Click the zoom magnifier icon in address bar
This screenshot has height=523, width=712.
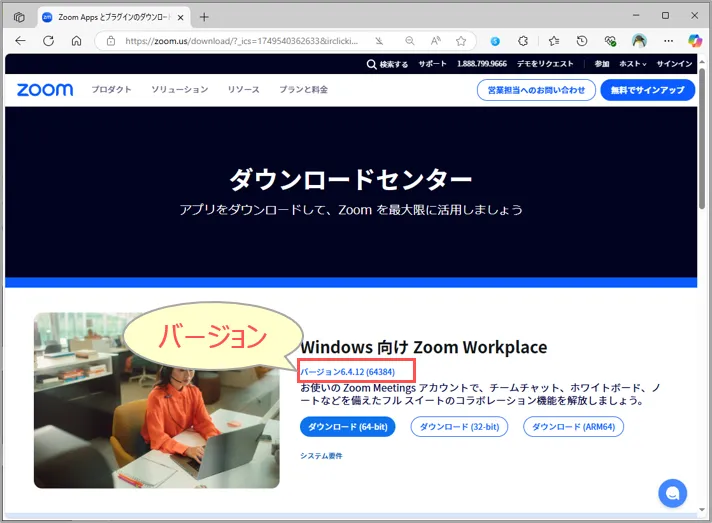[x=410, y=41]
